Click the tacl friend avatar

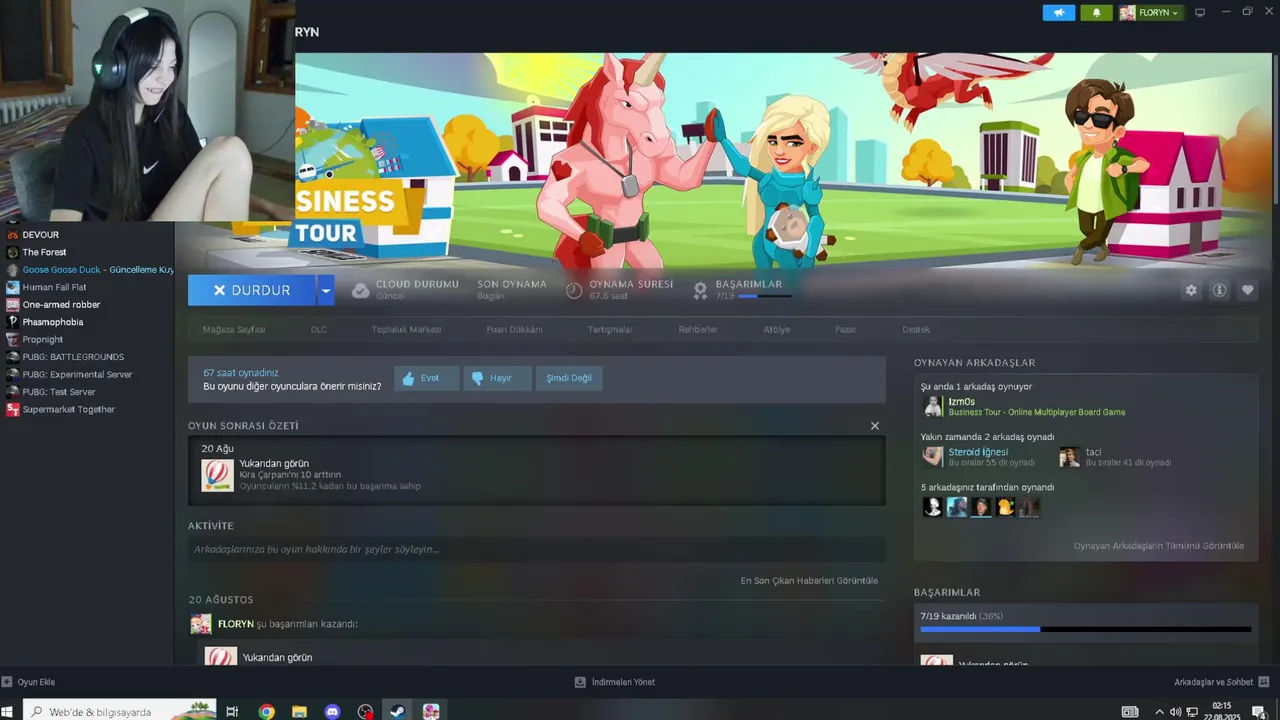tap(1069, 457)
